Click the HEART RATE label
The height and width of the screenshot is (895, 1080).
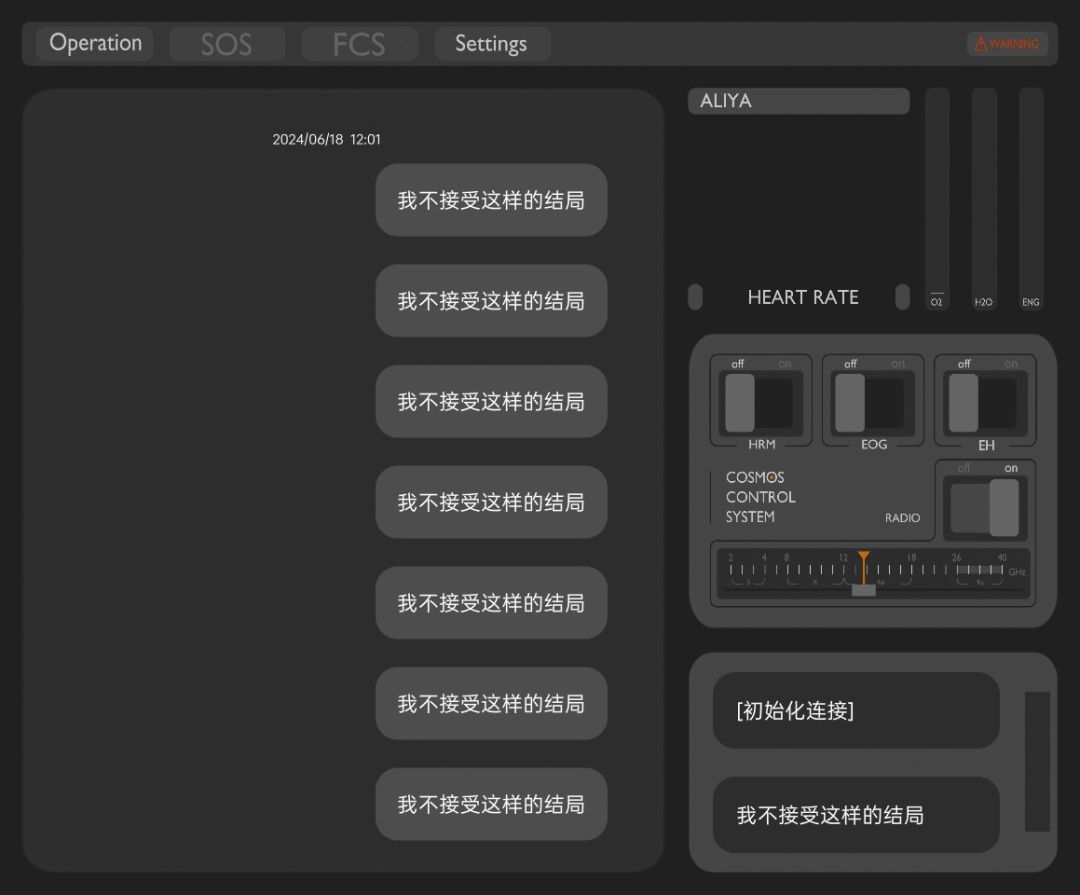[x=803, y=298]
